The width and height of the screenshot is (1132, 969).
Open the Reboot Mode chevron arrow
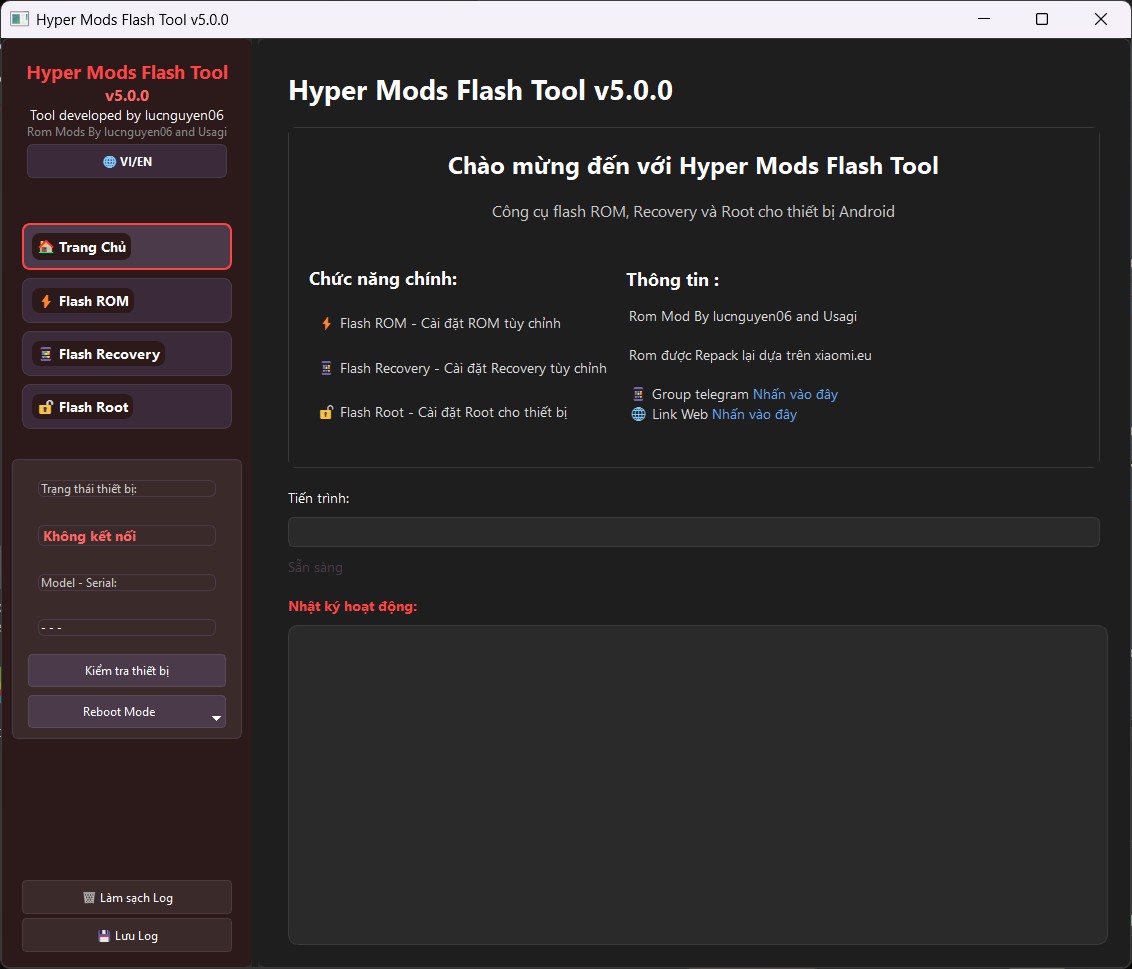coord(216,716)
